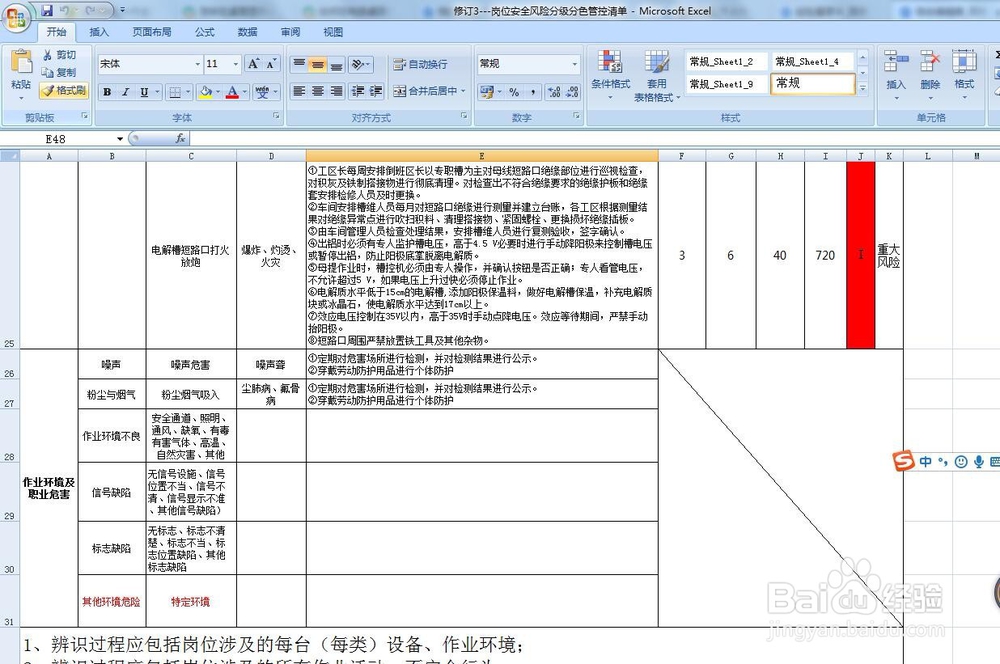Increase cell indent
1000x664 pixels.
376,91
